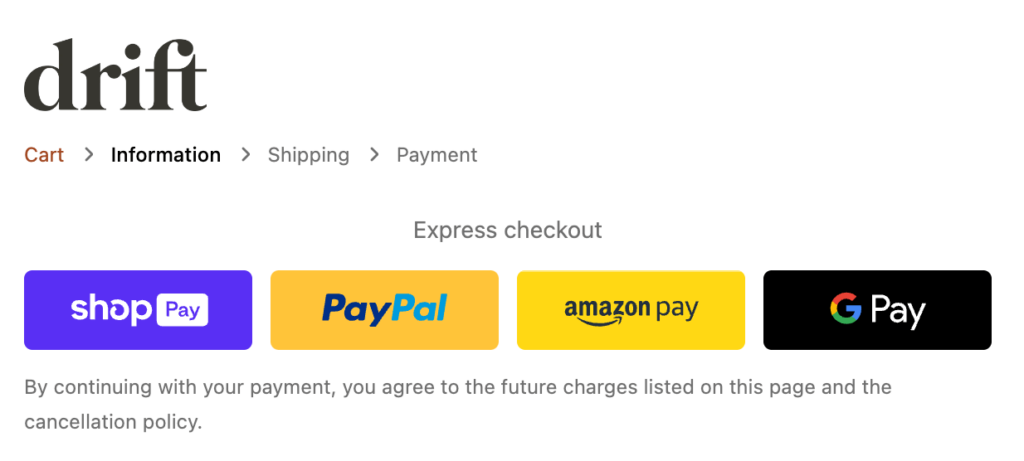Screen dimensions: 1024x461
Task: Click the chevron between Shipping and Payment
Action: (x=374, y=155)
